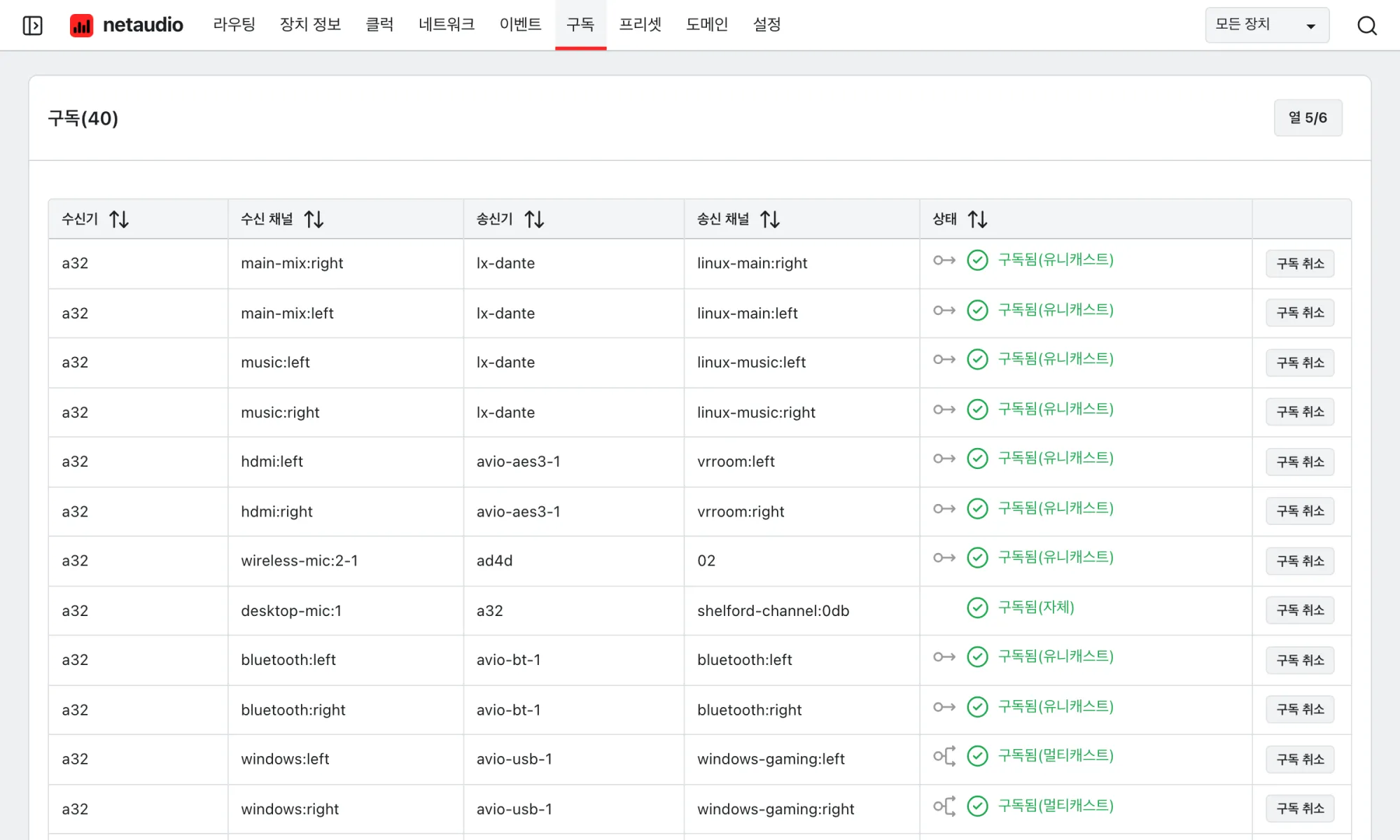The height and width of the screenshot is (840, 1400).
Task: Sort by 송신 채널 column arrows
Action: pyautogui.click(x=770, y=219)
